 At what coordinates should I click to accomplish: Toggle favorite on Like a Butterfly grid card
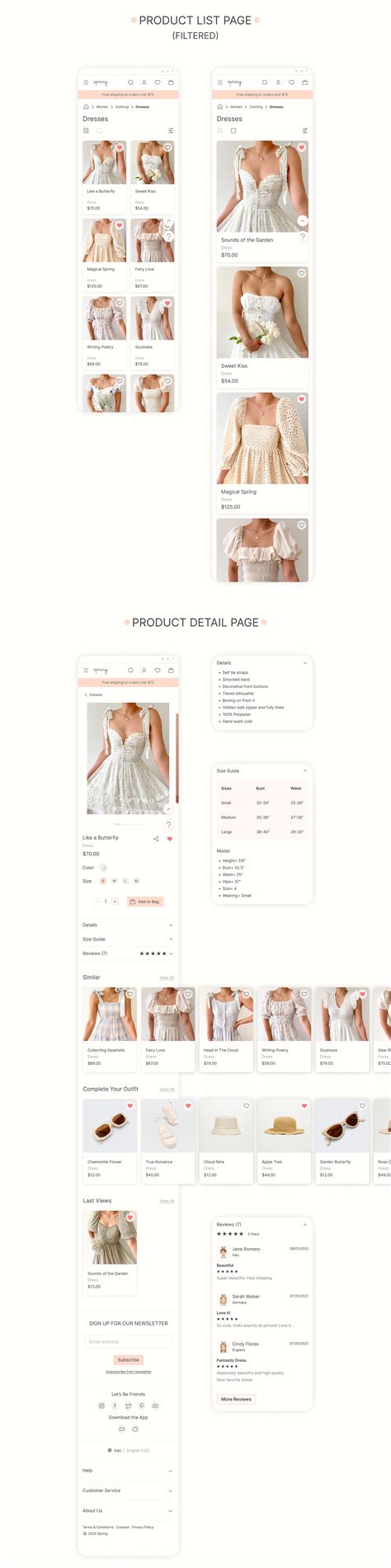(x=120, y=148)
